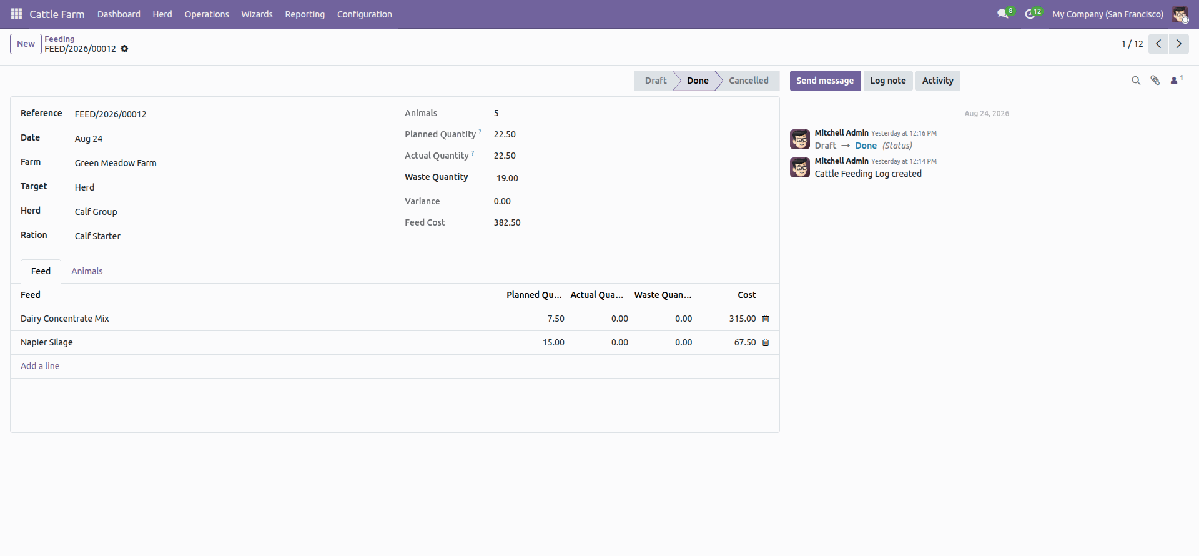Go to the next record arrow

click(x=1180, y=44)
